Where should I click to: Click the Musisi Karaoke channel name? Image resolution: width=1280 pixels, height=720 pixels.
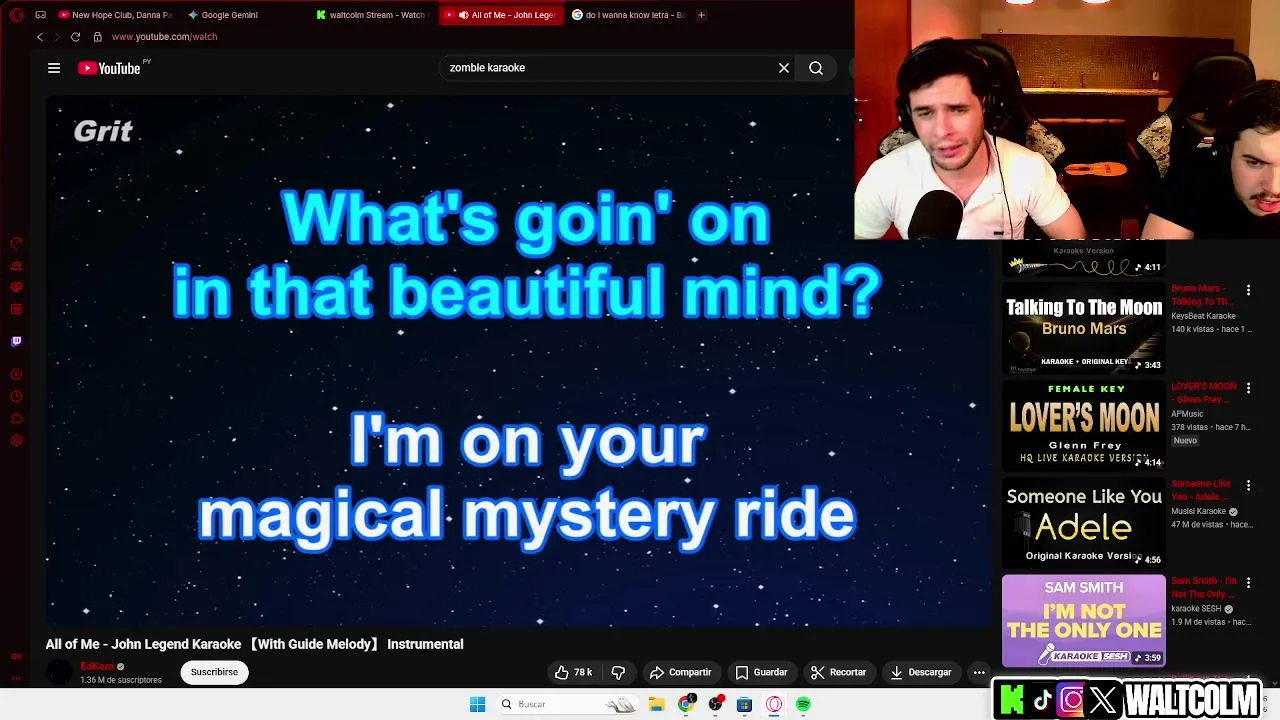coord(1198,511)
